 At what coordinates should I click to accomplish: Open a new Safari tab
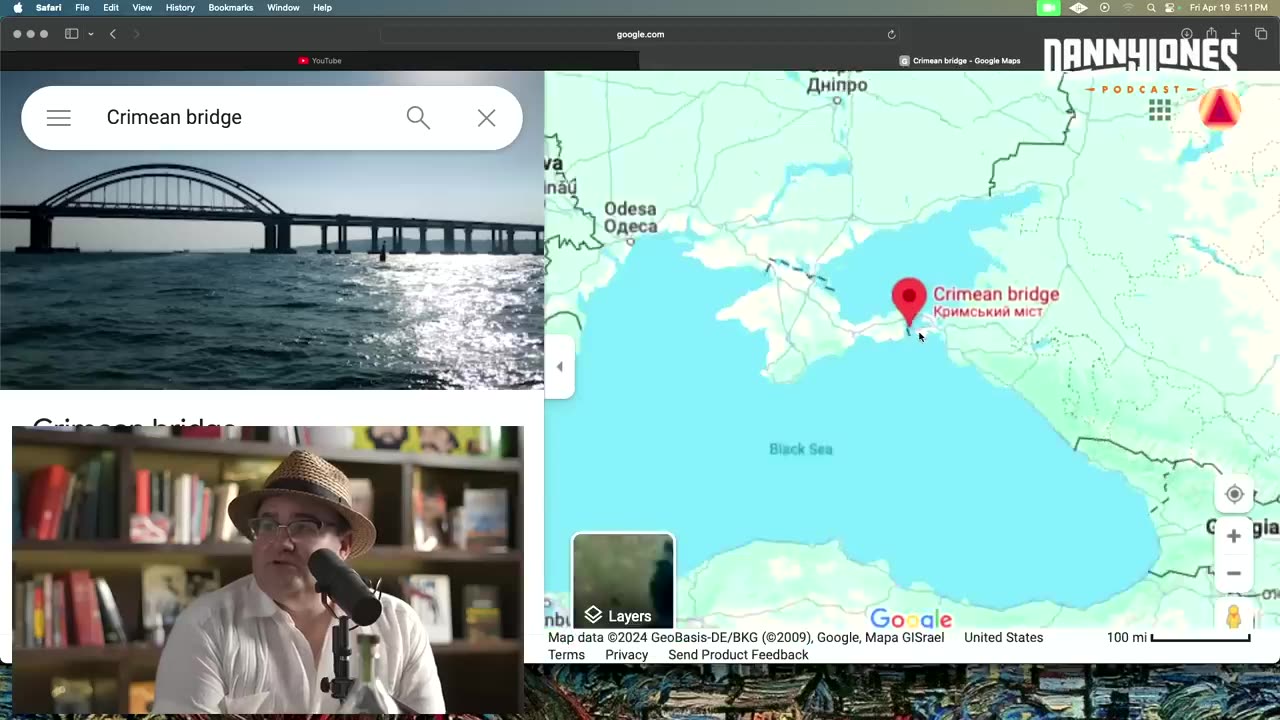coord(1235,34)
